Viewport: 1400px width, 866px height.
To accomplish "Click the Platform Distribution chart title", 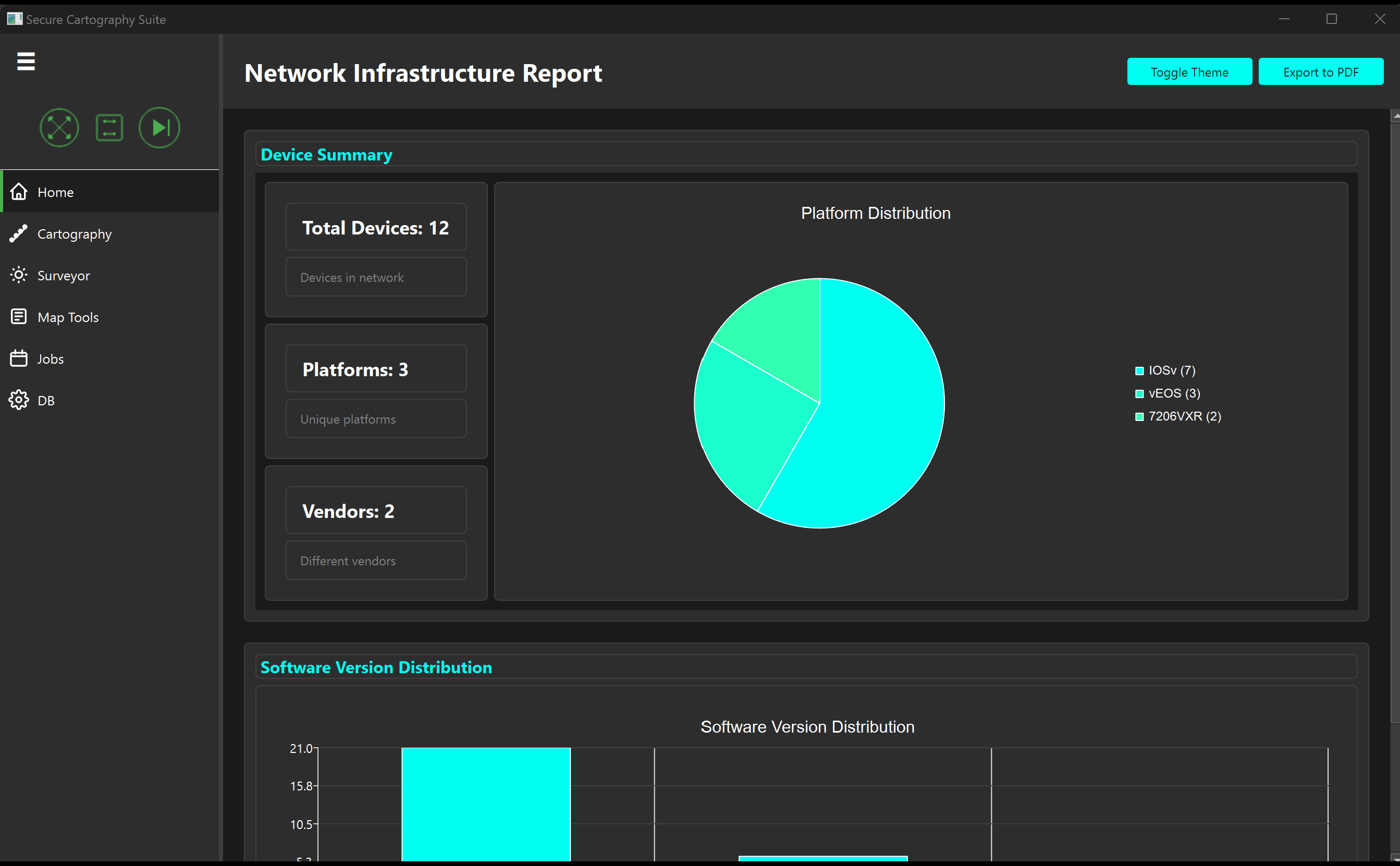I will [875, 213].
